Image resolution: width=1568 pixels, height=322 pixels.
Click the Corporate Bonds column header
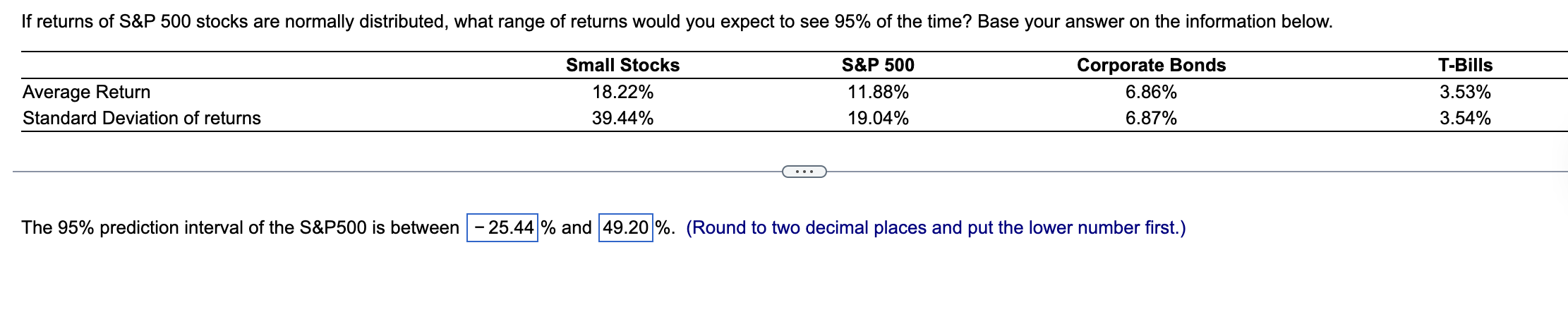click(x=1151, y=65)
